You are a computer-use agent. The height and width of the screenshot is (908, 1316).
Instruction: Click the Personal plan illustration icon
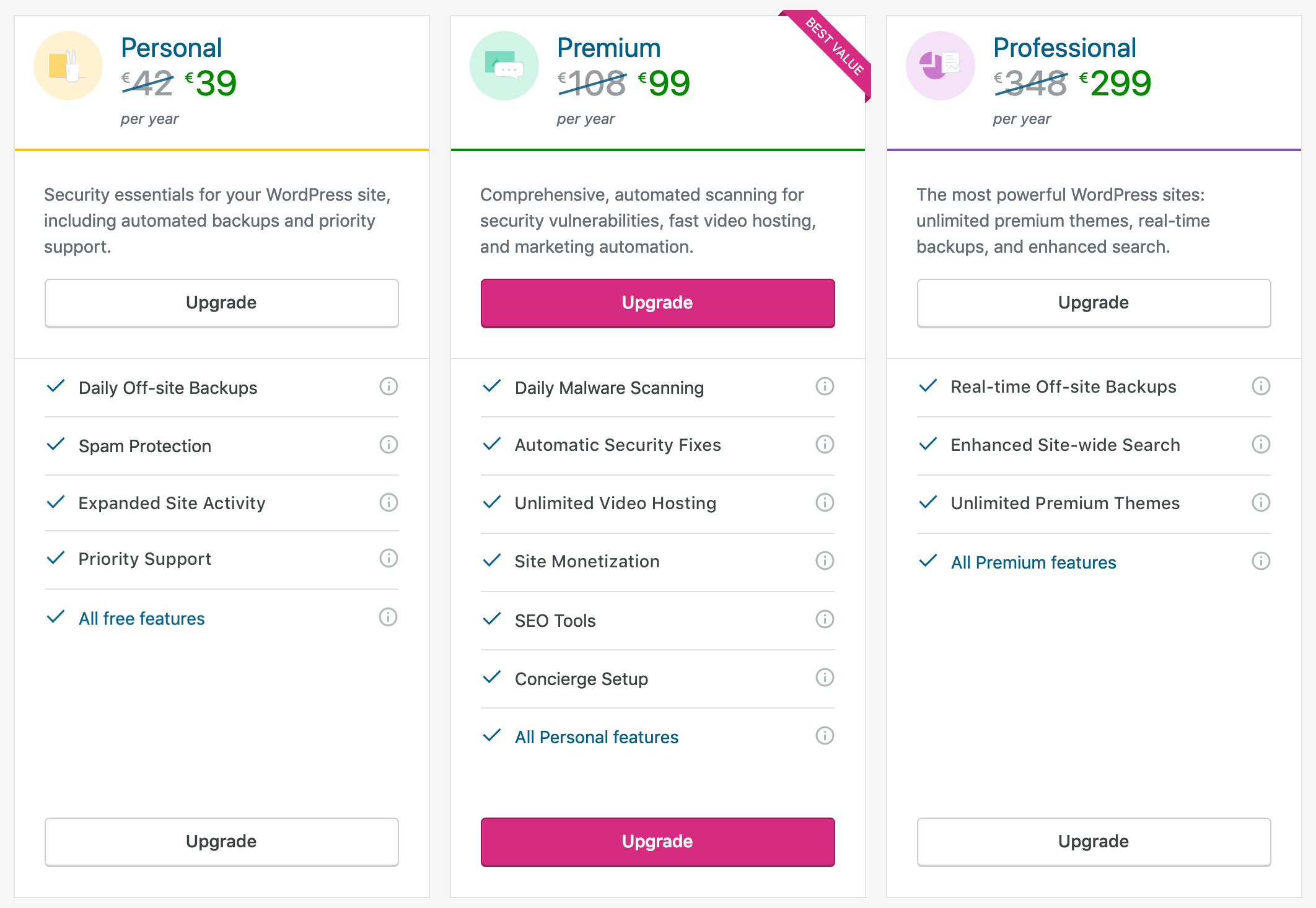[68, 66]
